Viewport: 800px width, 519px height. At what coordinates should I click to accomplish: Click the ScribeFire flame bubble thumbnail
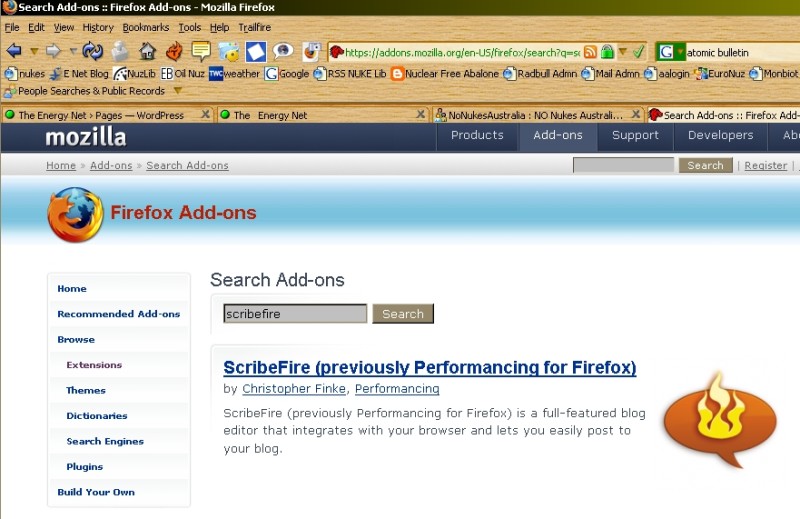[x=720, y=419]
